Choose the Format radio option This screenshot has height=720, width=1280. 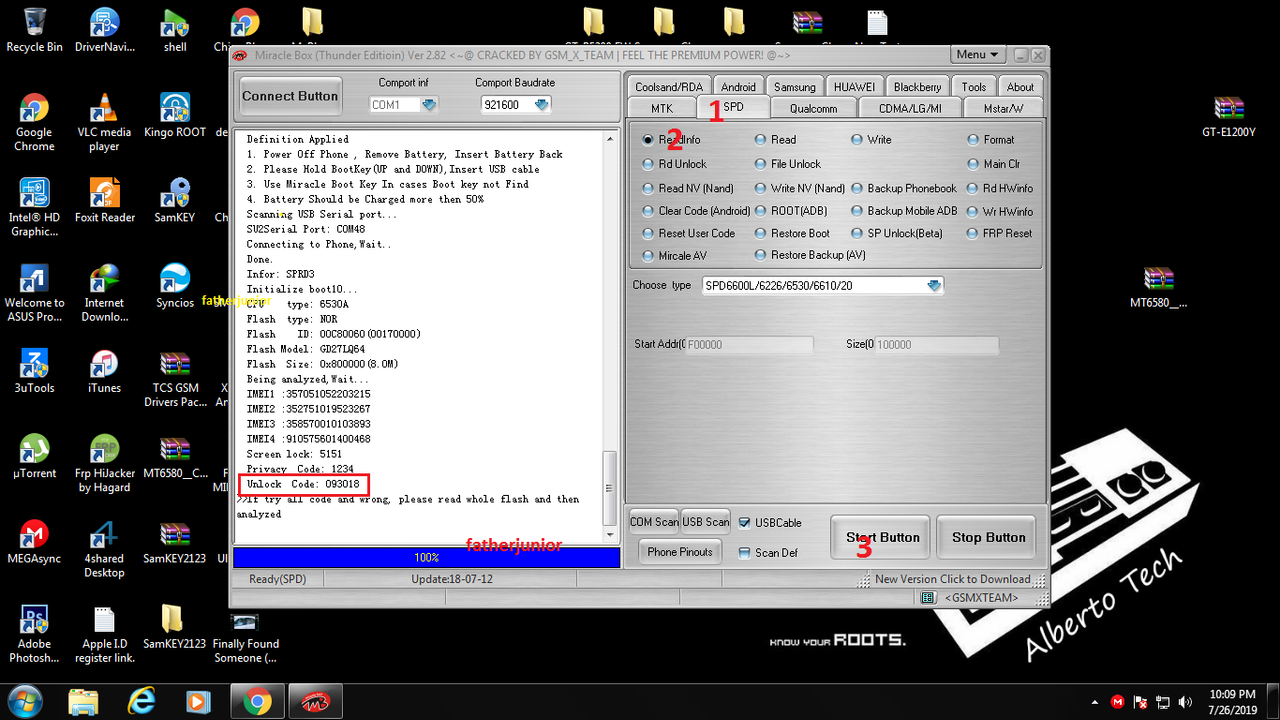[x=991, y=140]
